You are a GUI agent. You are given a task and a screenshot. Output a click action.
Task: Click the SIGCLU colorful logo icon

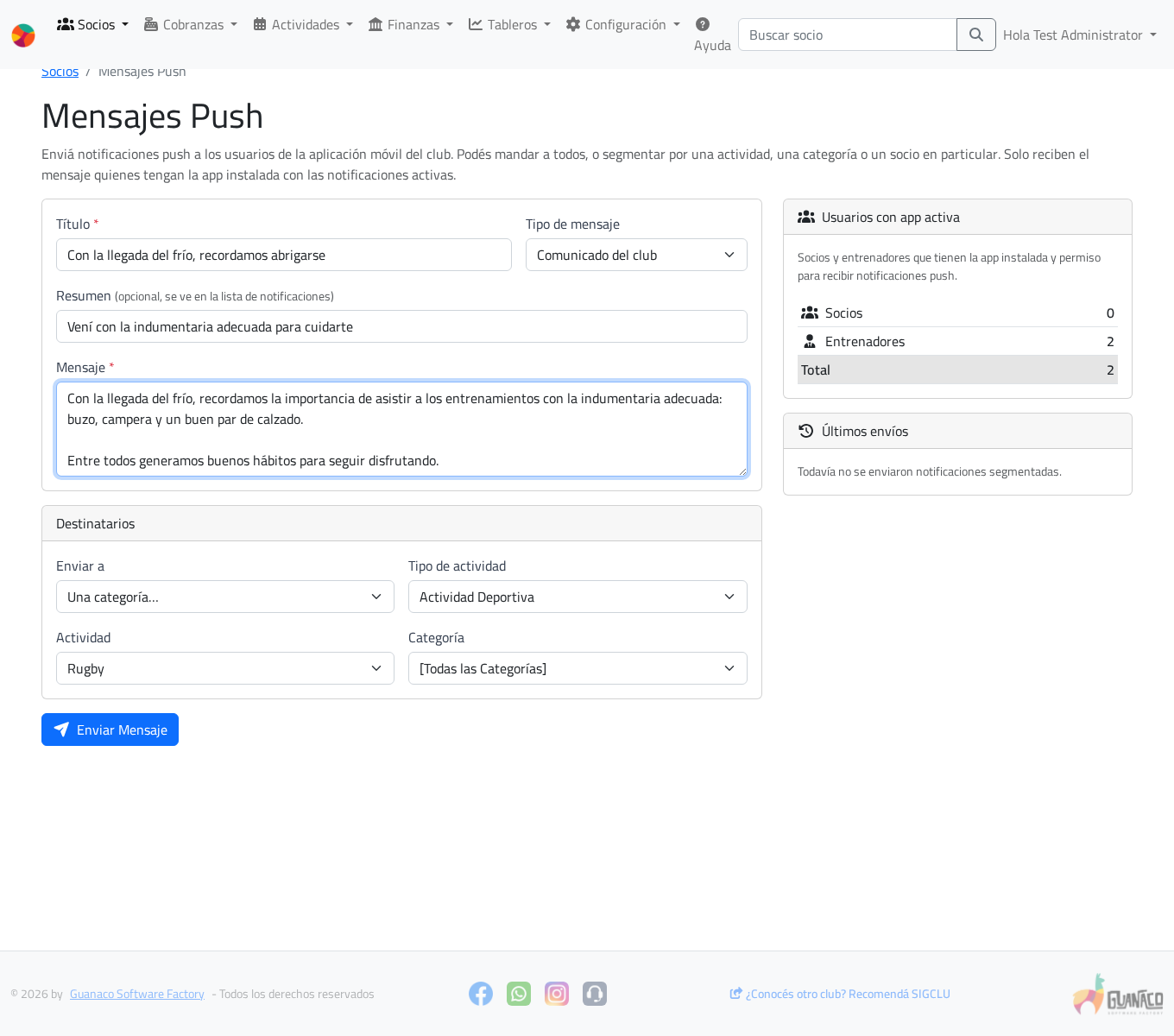(x=23, y=35)
